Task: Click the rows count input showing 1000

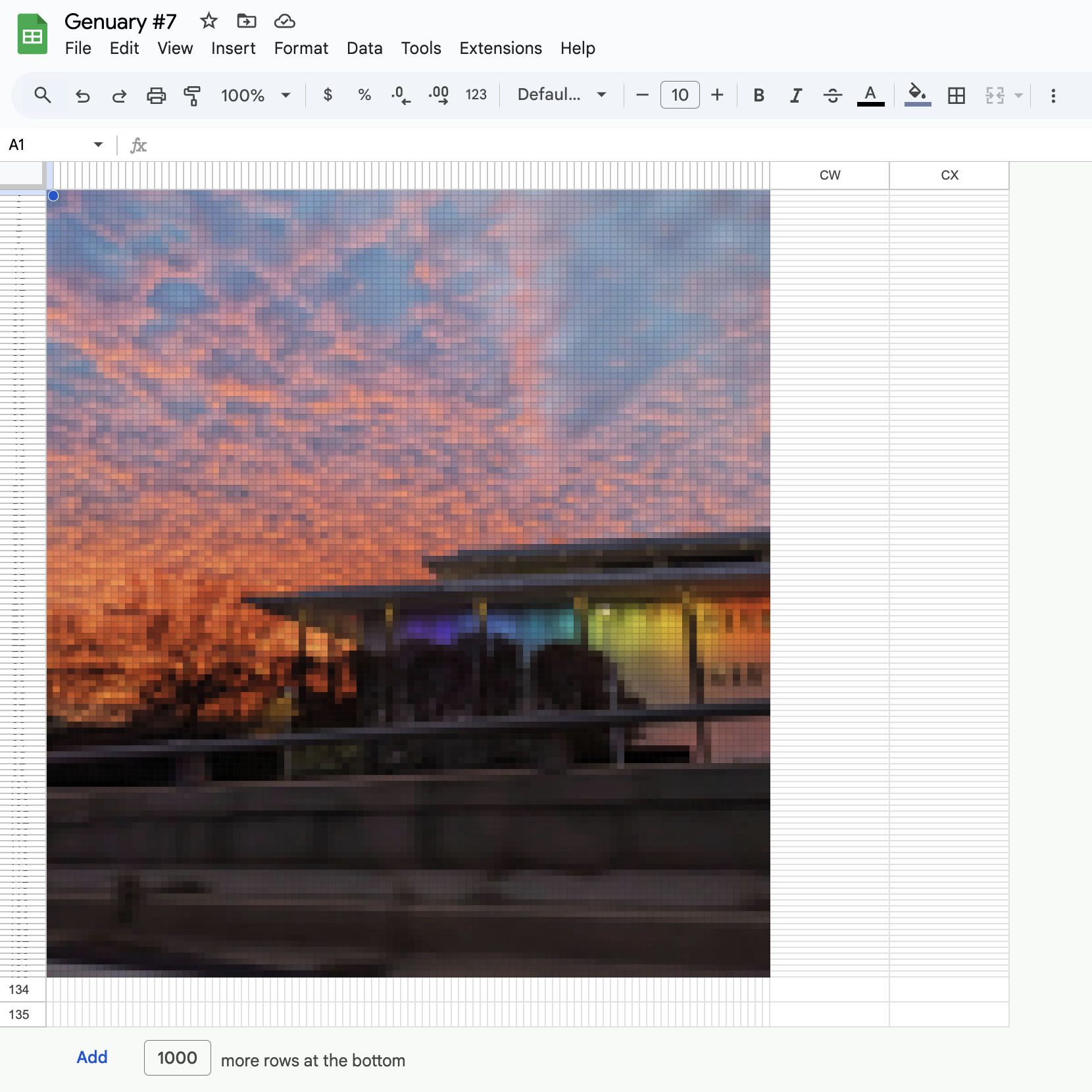Action: point(177,1058)
